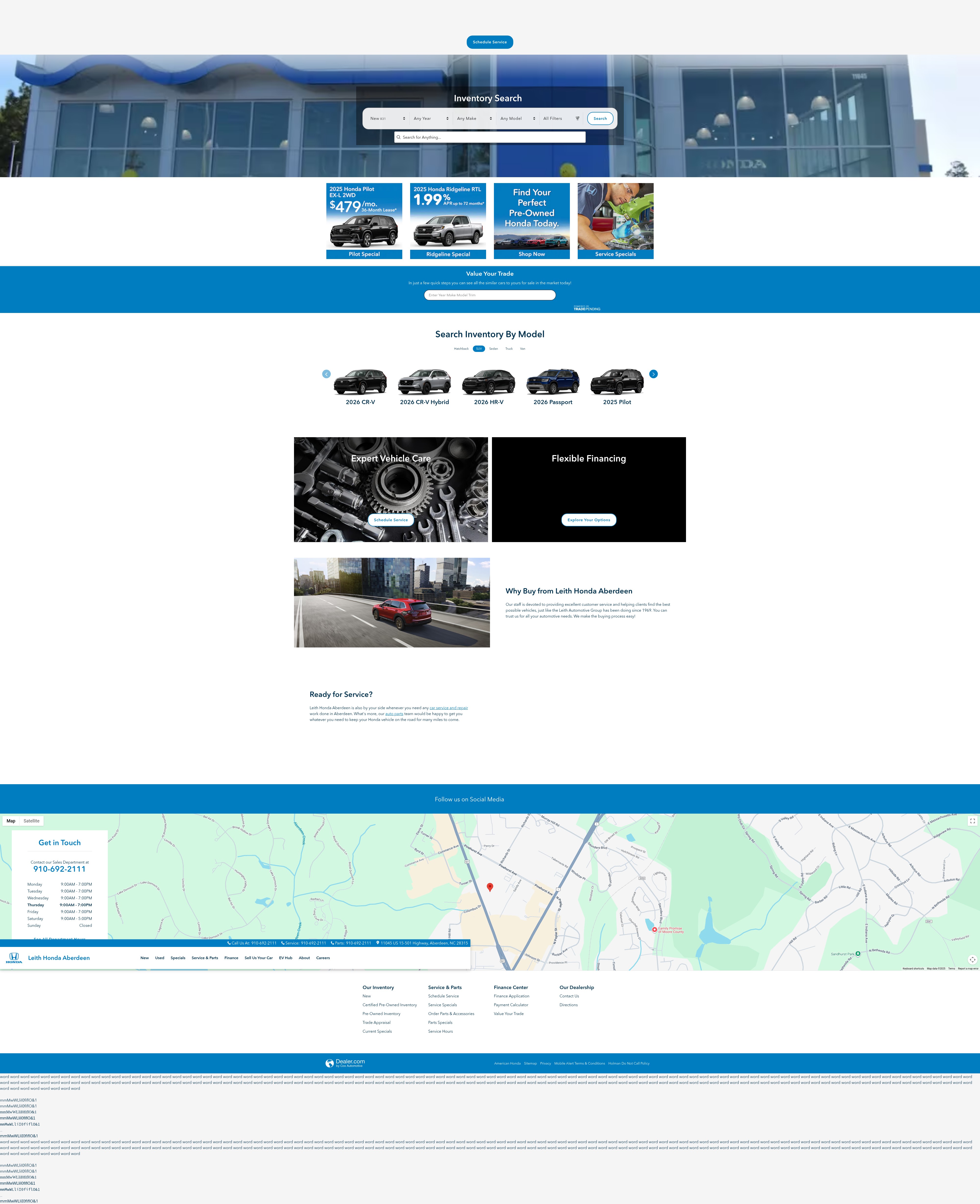Open the Ridgeline Special offer banner
The height and width of the screenshot is (1204, 980).
[x=448, y=221]
